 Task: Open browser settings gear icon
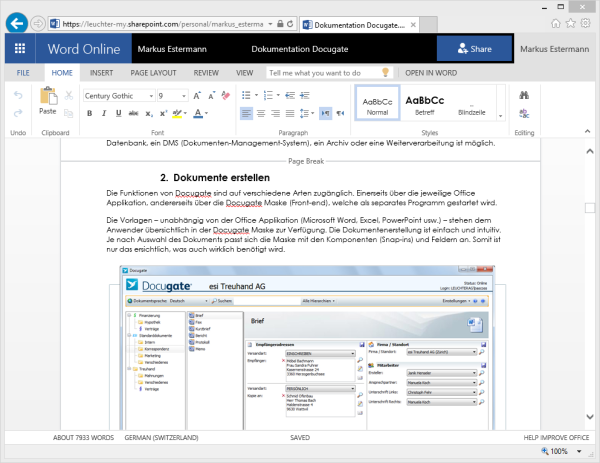585,23
